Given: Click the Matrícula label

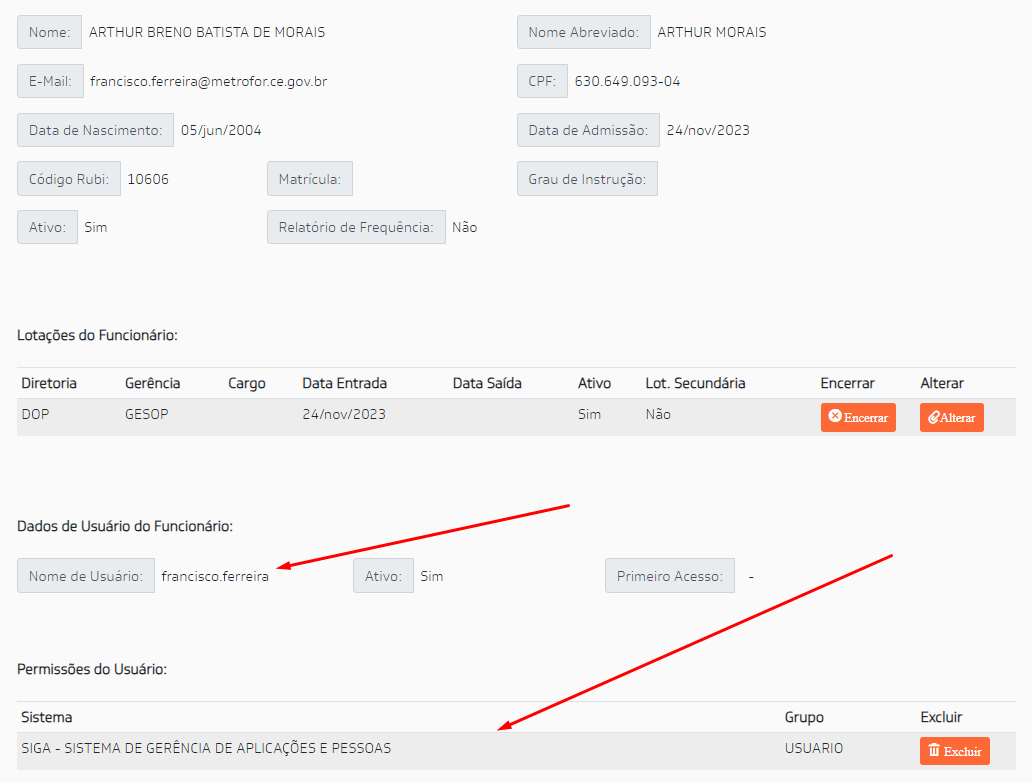Looking at the screenshot, I should [x=310, y=178].
